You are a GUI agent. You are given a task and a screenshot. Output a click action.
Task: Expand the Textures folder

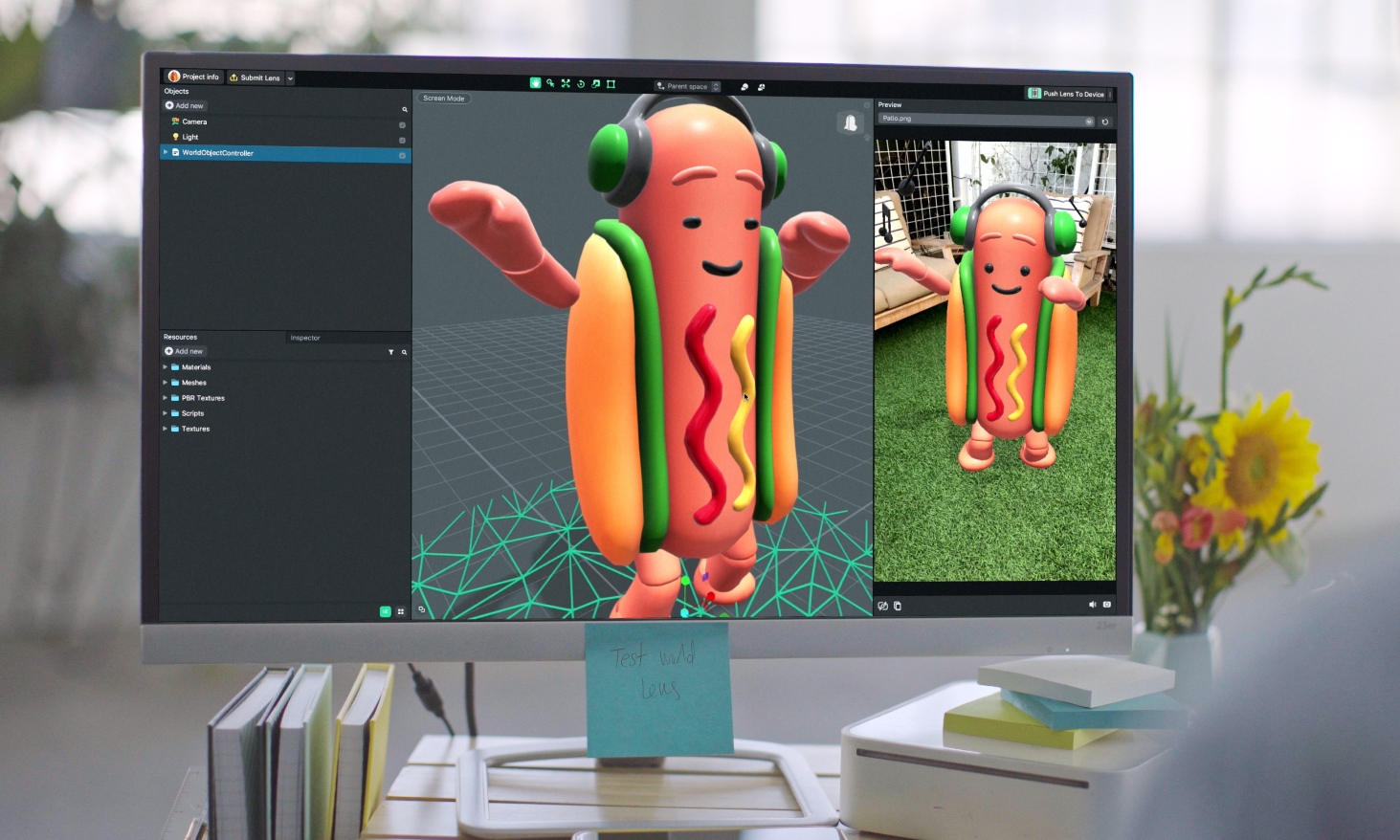point(165,429)
